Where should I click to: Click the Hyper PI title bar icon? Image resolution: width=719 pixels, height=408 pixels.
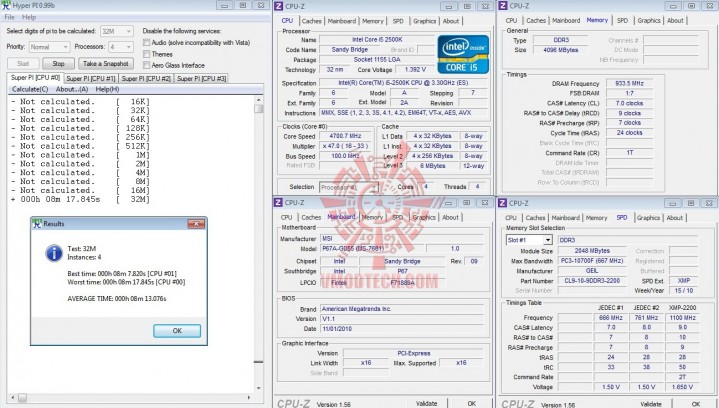click(6, 6)
